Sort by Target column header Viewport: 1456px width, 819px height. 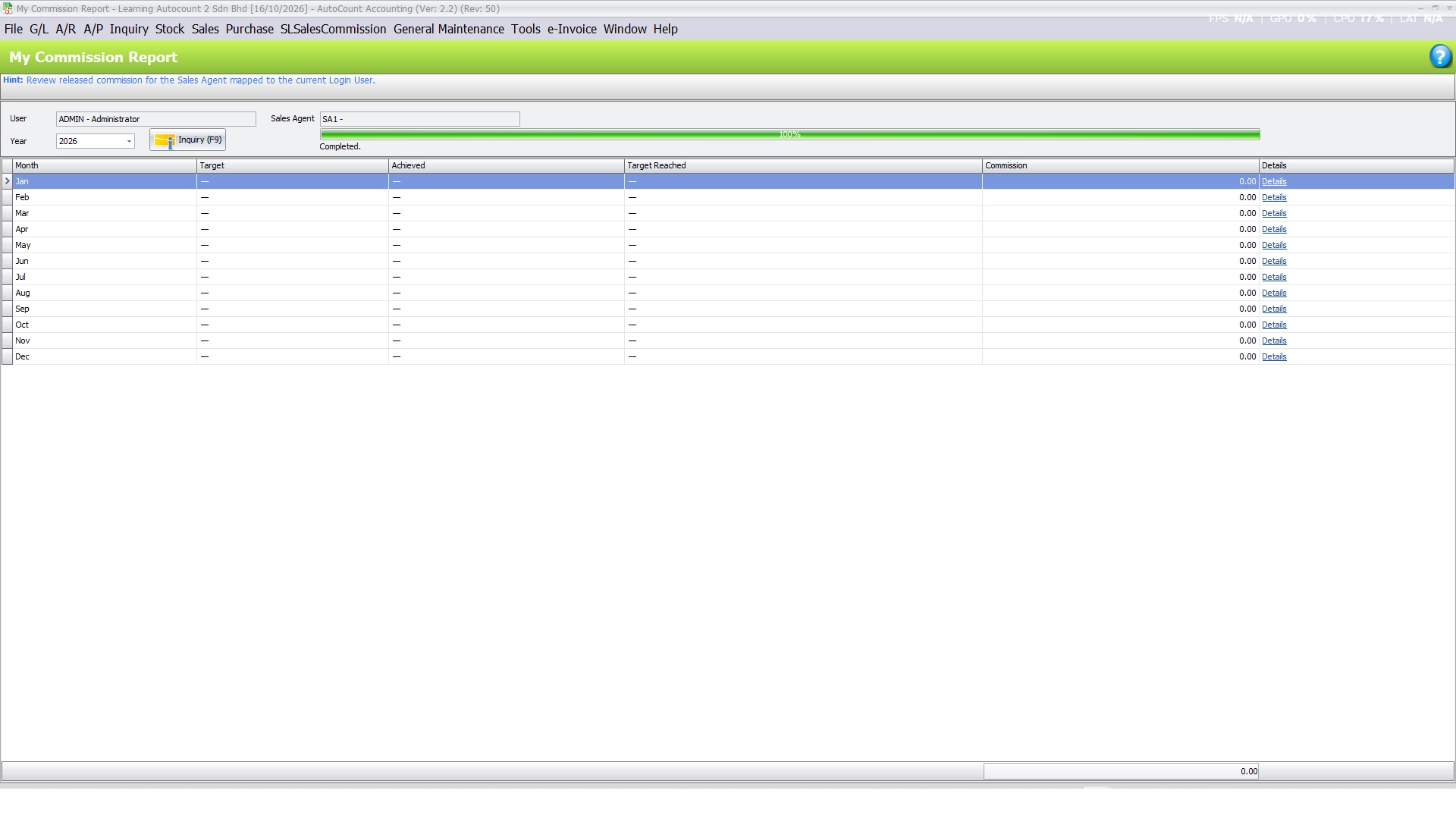click(293, 165)
